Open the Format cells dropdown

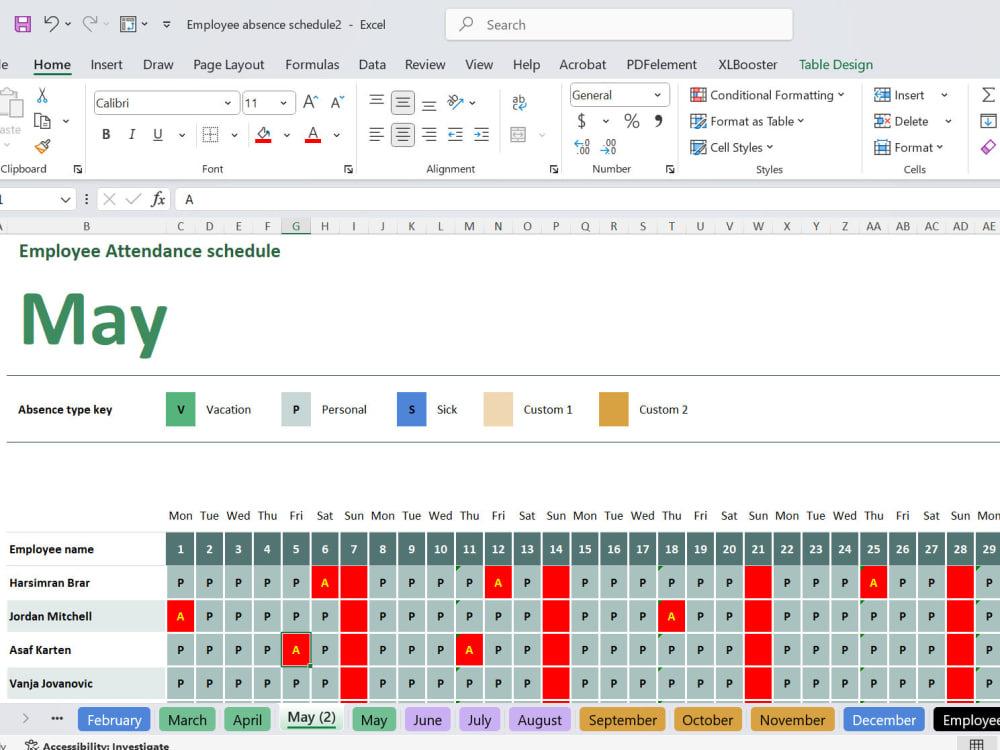tap(909, 147)
